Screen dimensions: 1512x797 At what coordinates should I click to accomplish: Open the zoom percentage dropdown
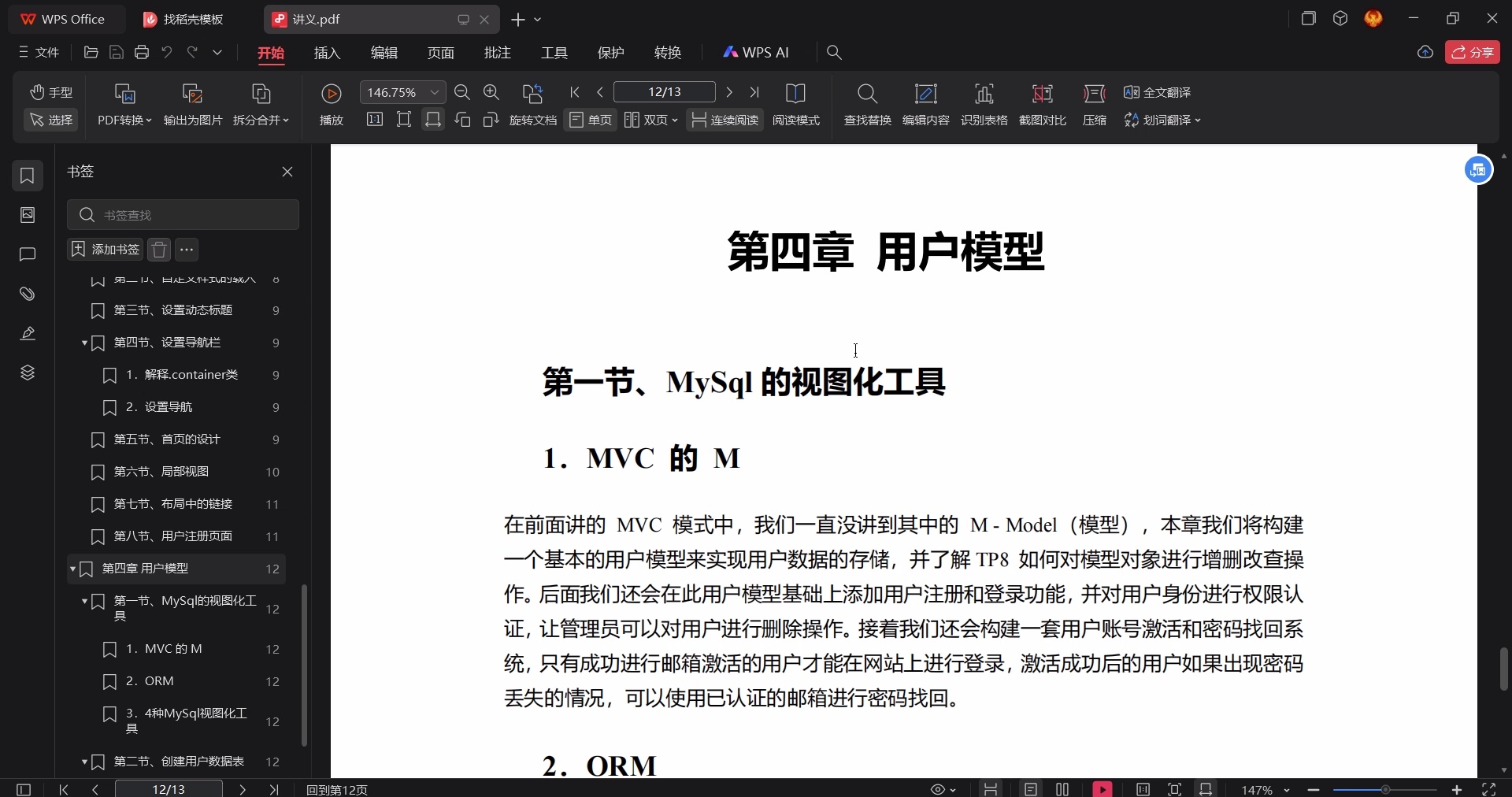click(x=434, y=92)
